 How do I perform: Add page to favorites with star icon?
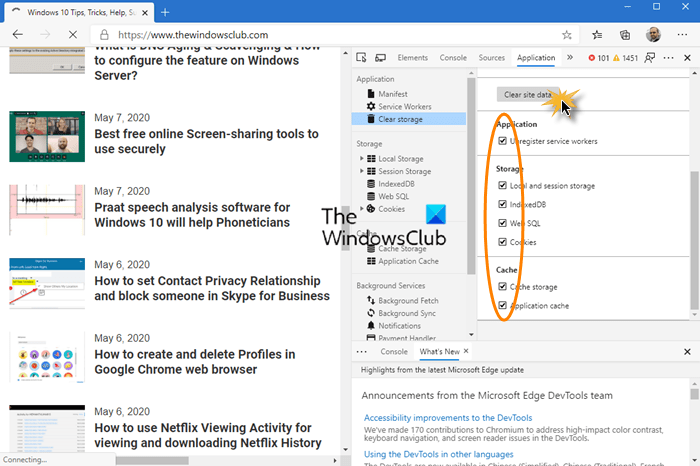(x=567, y=35)
